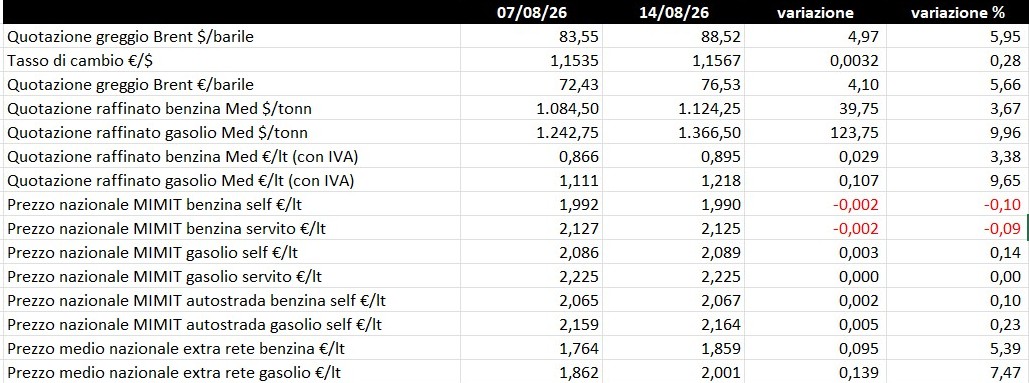This screenshot has width=1029, height=383.
Task: Select the Brent €/barile value 72,43
Action: (531, 85)
